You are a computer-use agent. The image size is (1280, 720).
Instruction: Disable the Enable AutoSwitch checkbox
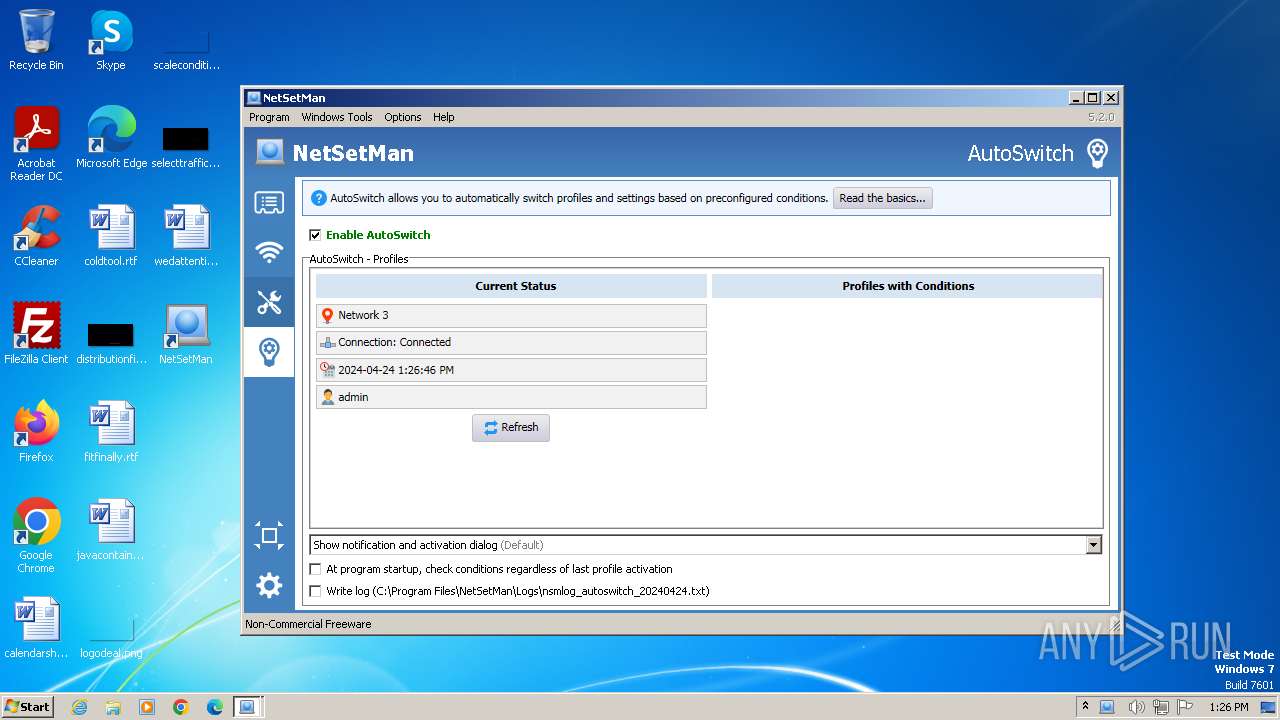[x=316, y=235]
